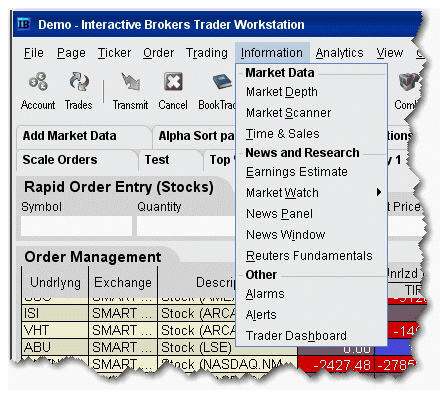The image size is (448, 398).
Task: Click the Cancel order icon
Action: (x=173, y=82)
